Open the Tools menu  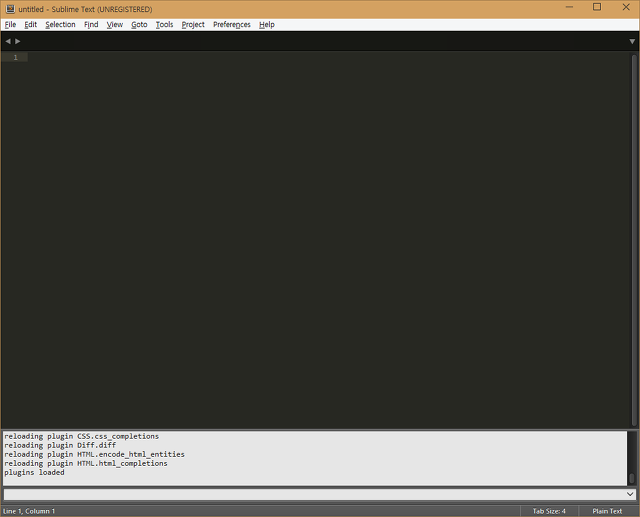[x=164, y=24]
